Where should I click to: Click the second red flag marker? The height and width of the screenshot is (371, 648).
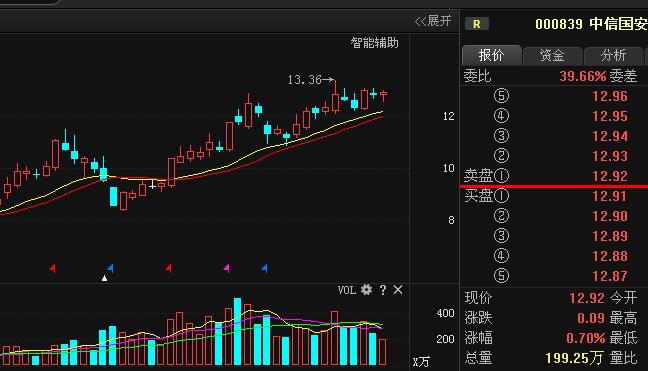point(168,269)
